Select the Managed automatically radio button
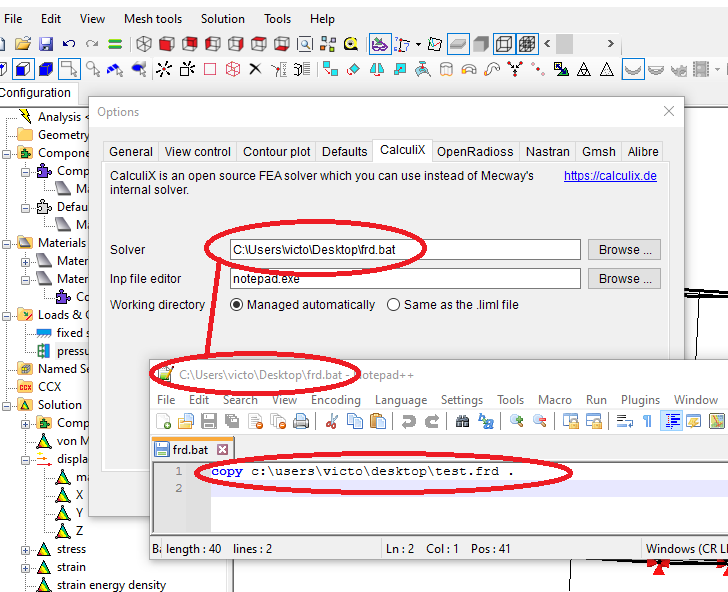Viewport: 728px width, 592px height. 237,305
